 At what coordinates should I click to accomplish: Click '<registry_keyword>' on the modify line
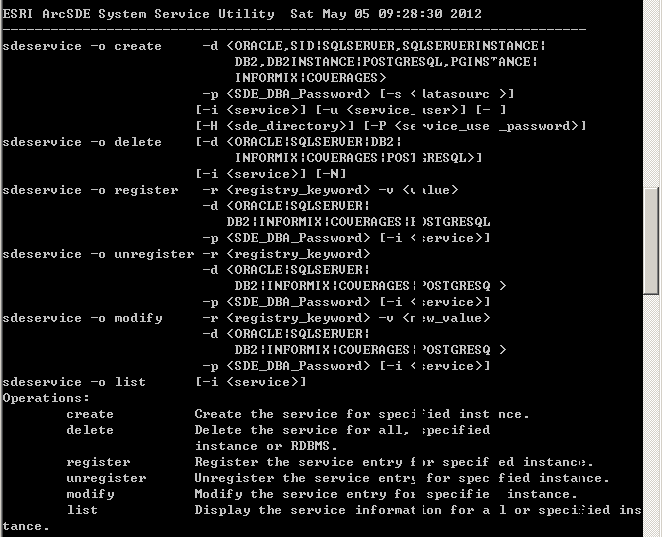tap(298, 318)
